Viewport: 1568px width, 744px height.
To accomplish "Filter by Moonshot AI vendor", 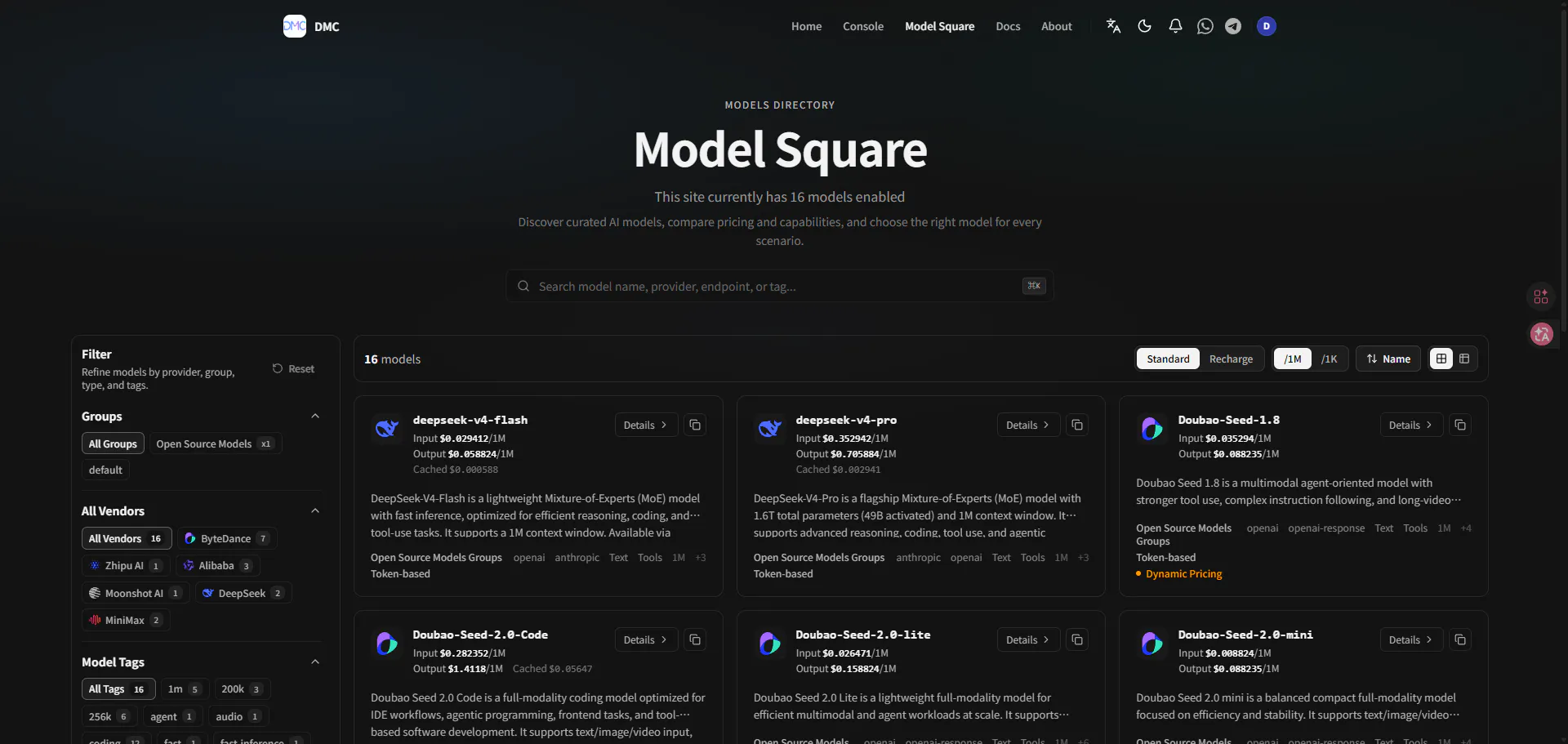I will click(x=136, y=593).
